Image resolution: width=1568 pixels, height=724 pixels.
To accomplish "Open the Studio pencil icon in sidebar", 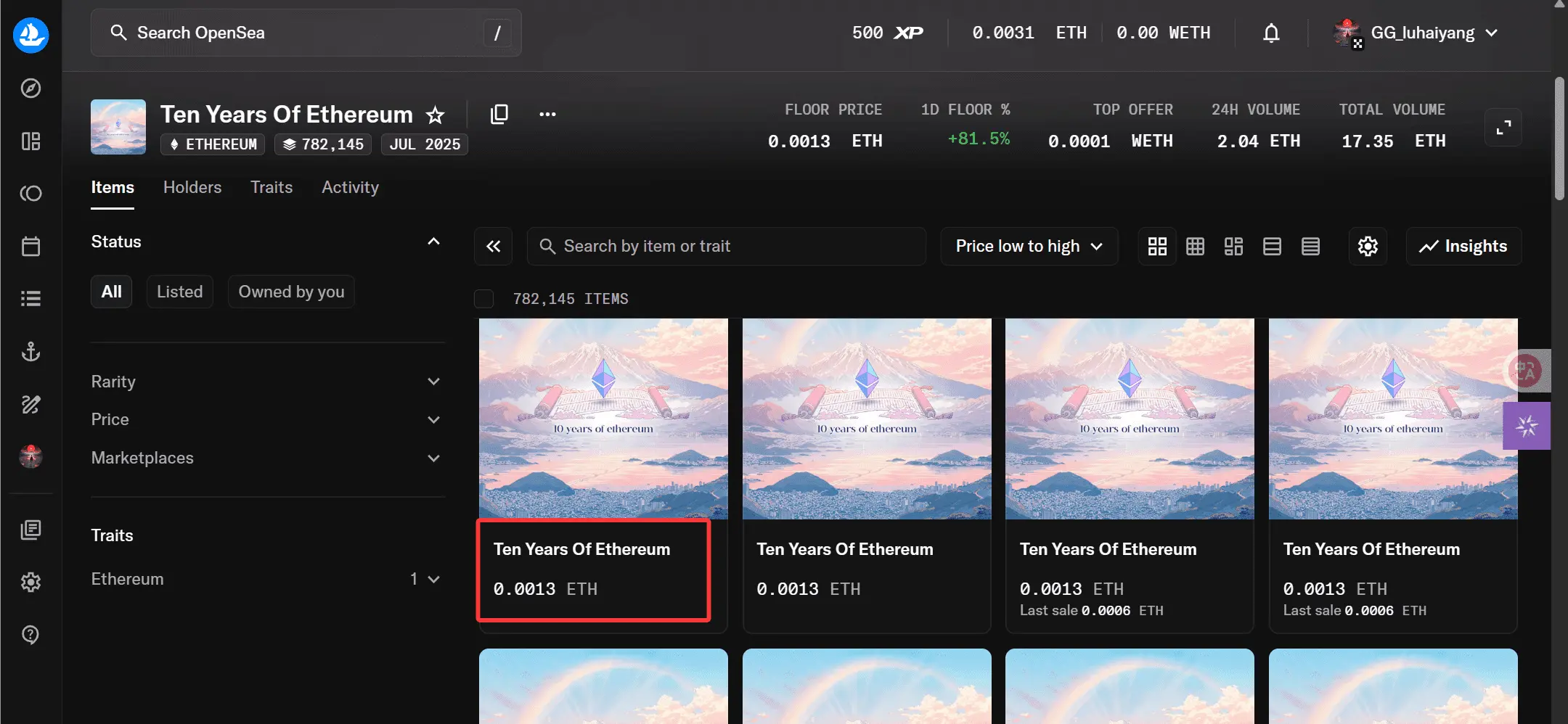I will point(30,404).
